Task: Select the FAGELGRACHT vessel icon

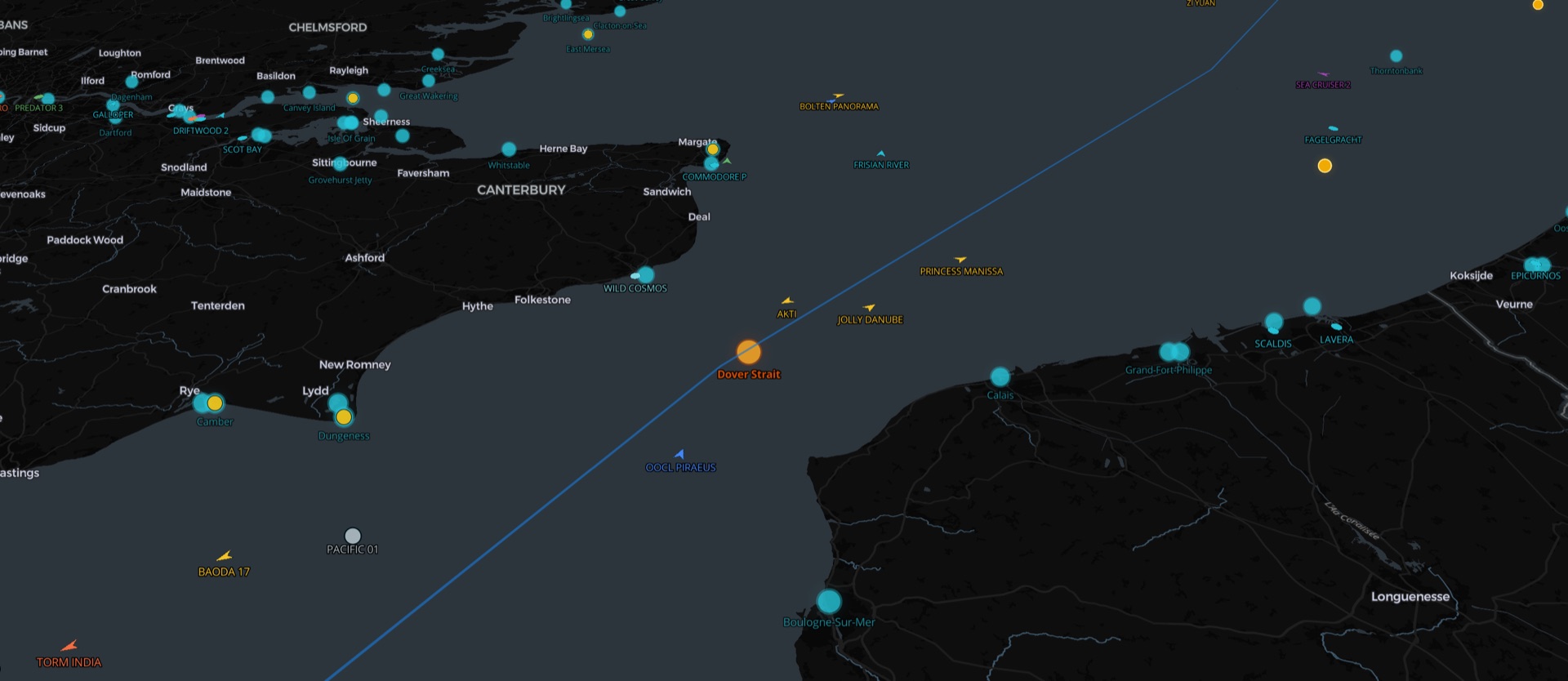Action: coord(1333,128)
